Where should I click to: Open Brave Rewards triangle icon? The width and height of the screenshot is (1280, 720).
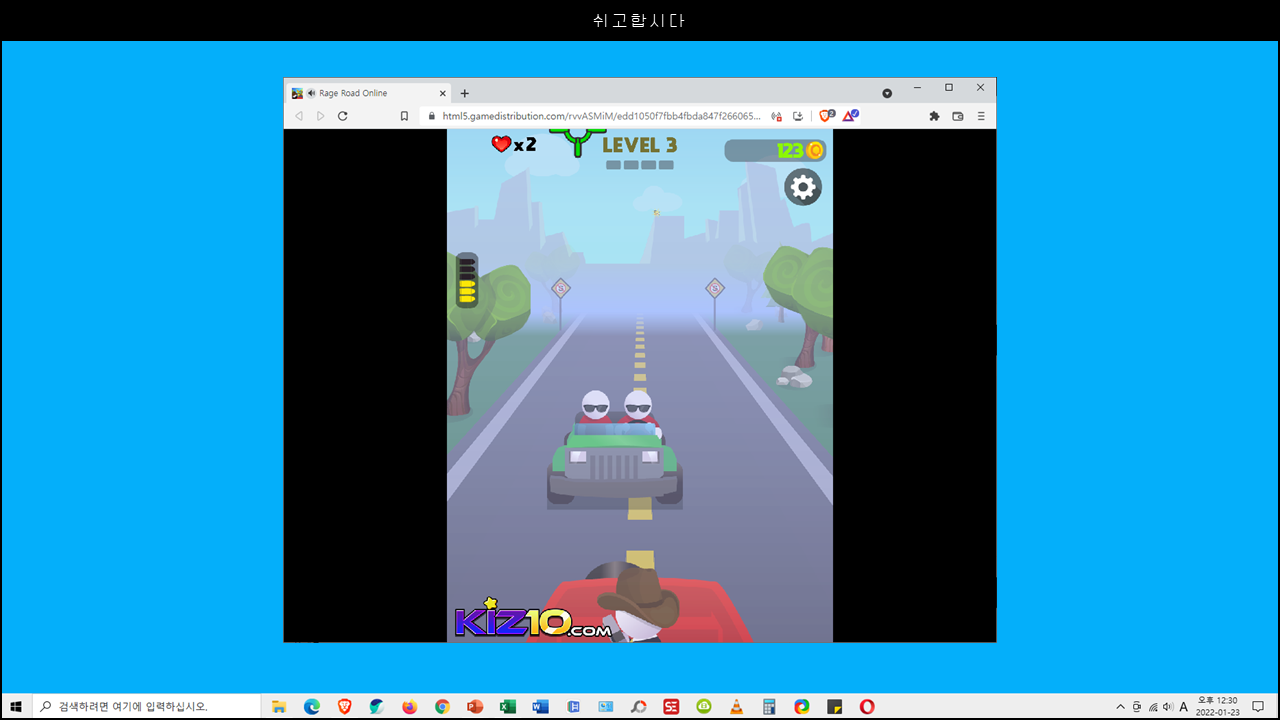pyautogui.click(x=849, y=116)
